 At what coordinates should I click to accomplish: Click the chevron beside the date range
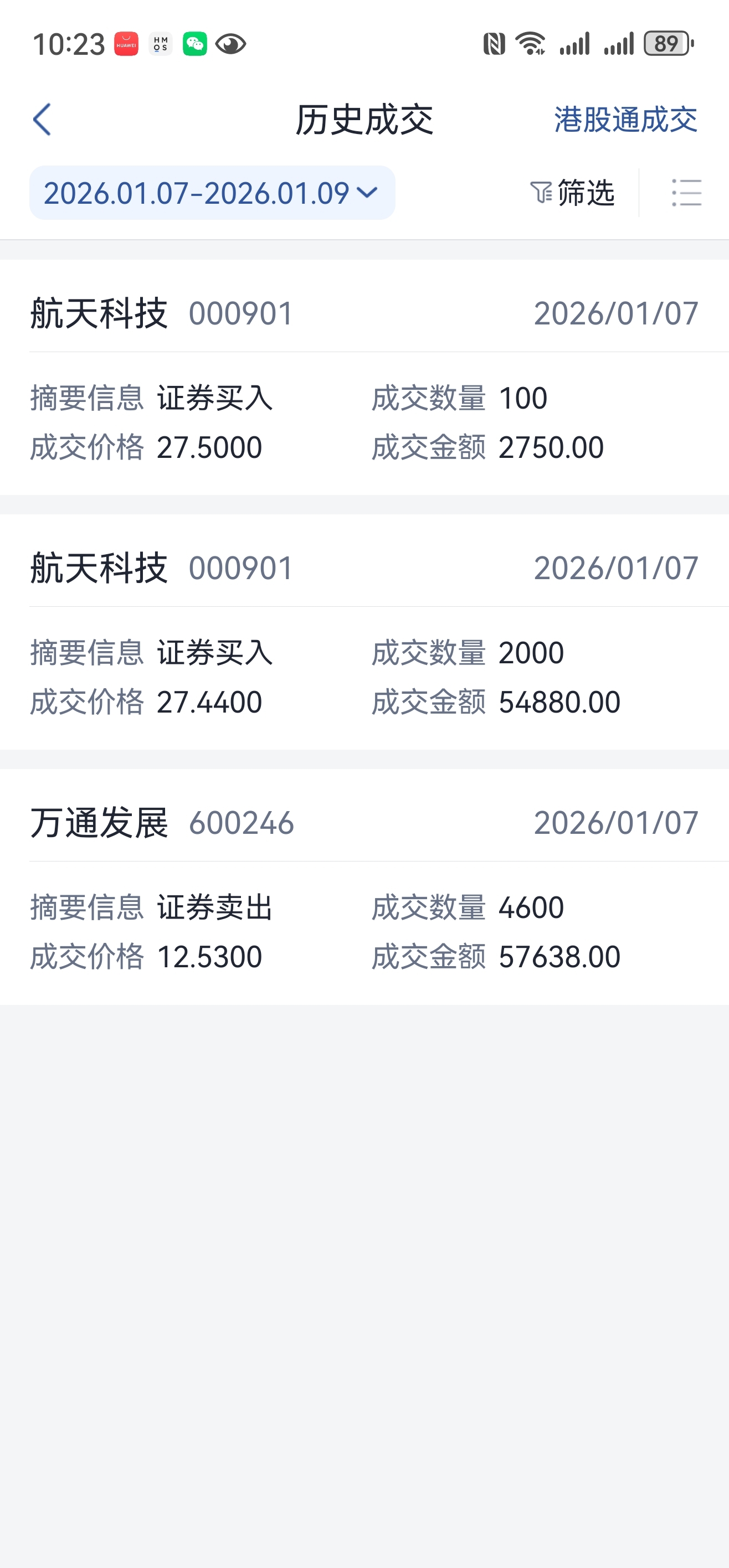(367, 193)
